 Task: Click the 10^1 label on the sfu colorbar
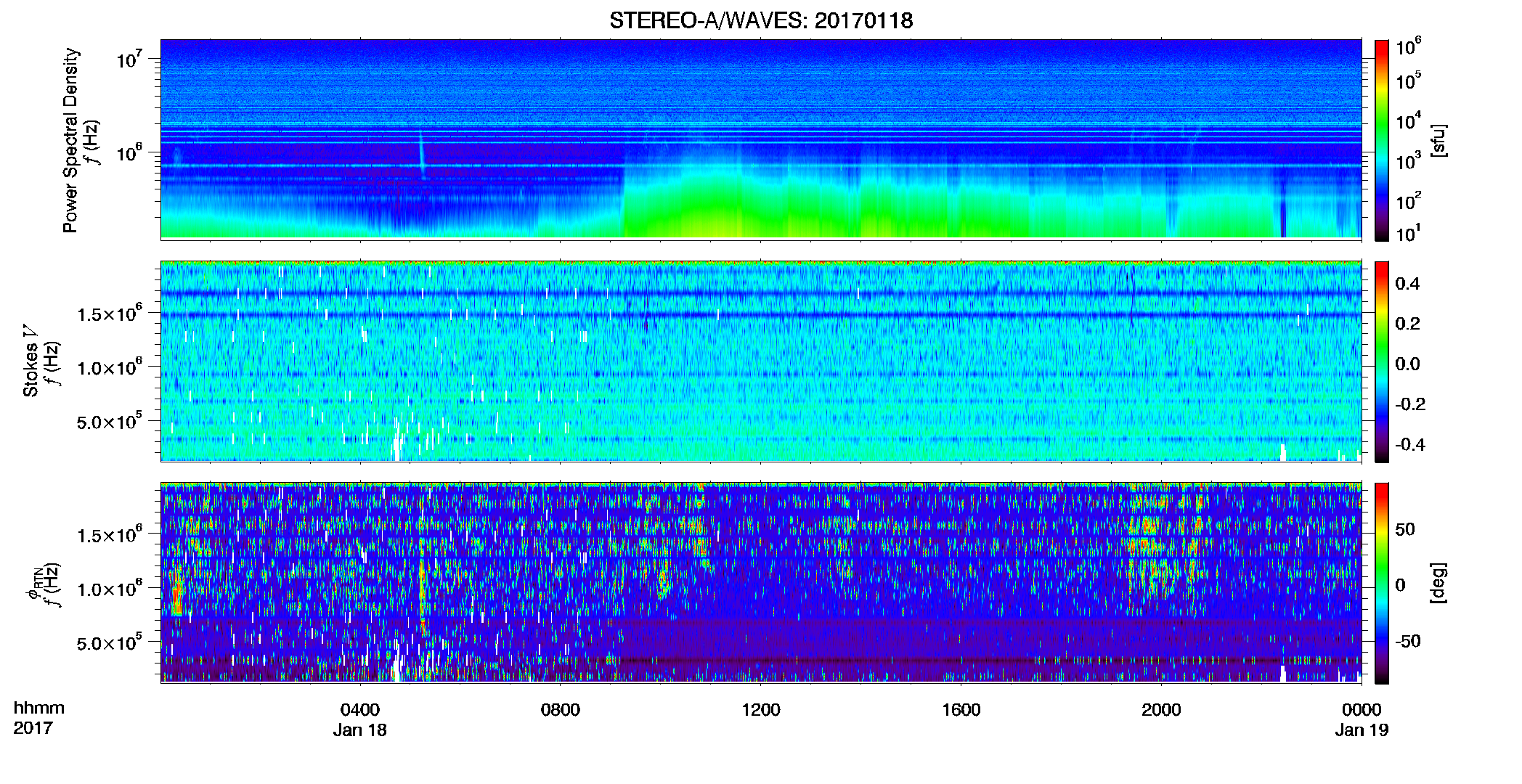(1409, 233)
